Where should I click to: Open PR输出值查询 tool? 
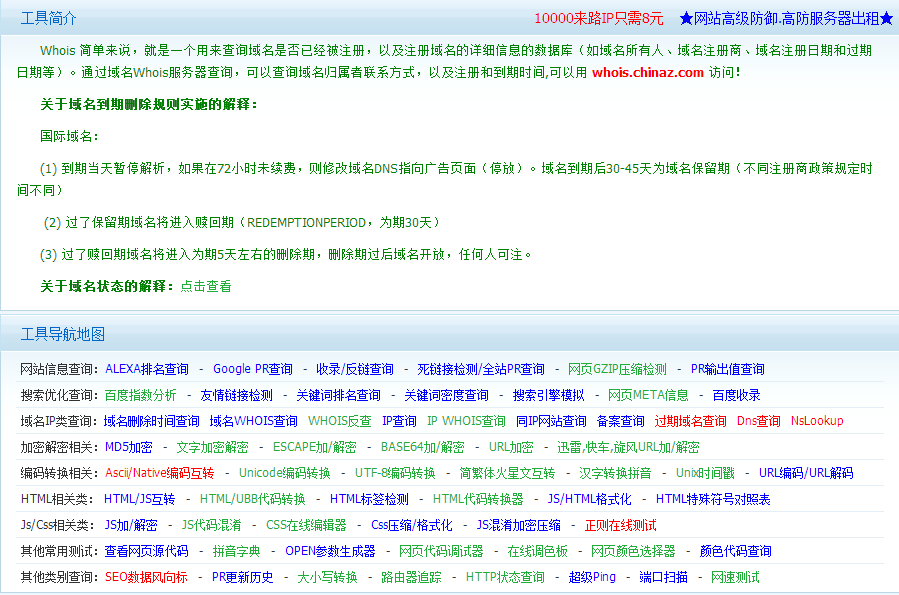pos(728,369)
